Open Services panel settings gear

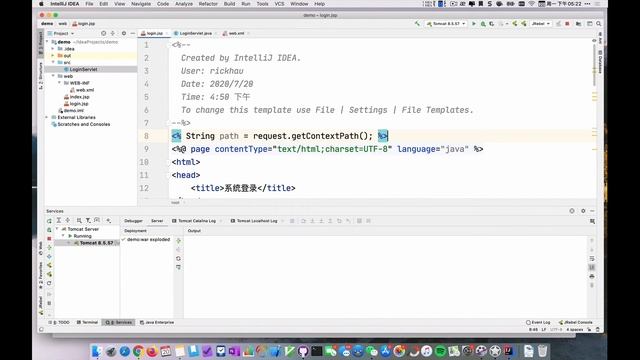[x=583, y=211]
